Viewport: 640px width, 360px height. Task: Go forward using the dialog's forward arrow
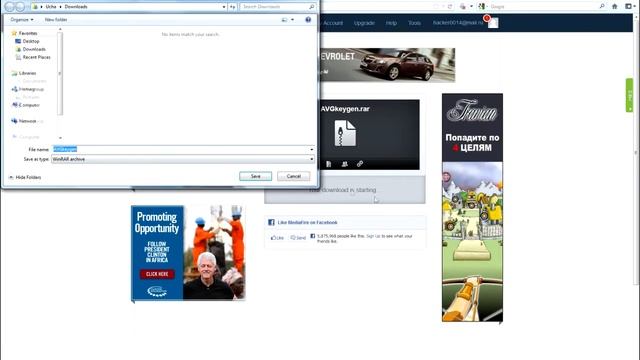[20, 7]
